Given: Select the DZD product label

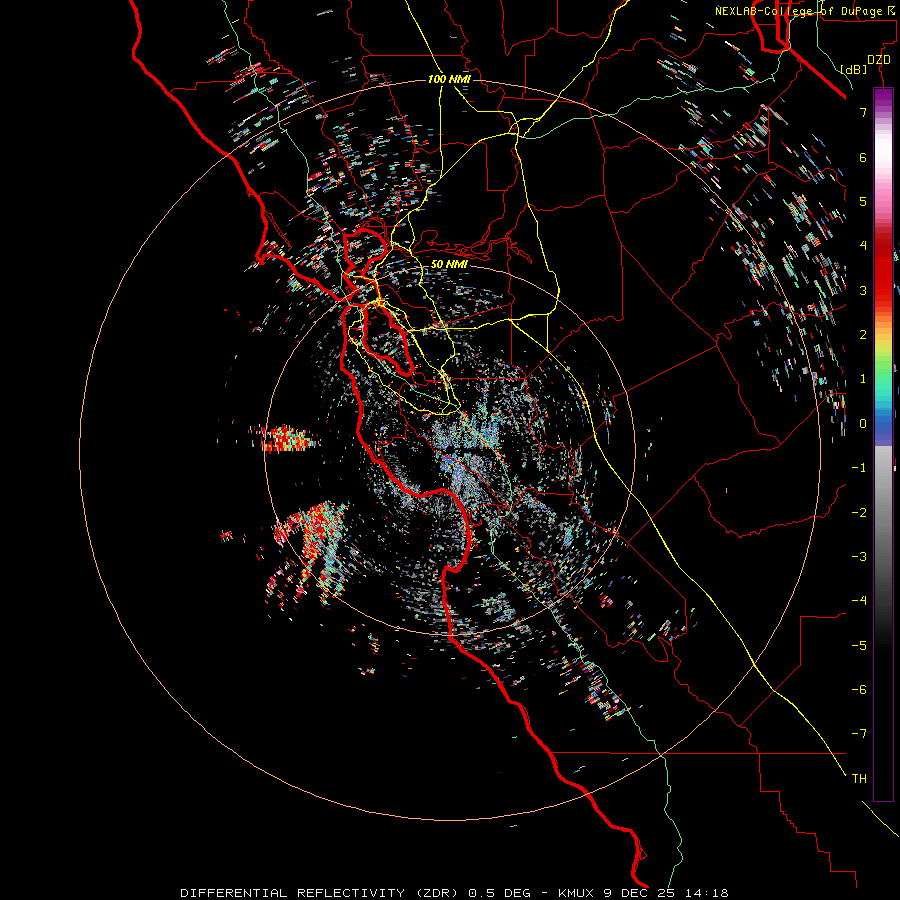Looking at the screenshot, I should click(x=879, y=60).
